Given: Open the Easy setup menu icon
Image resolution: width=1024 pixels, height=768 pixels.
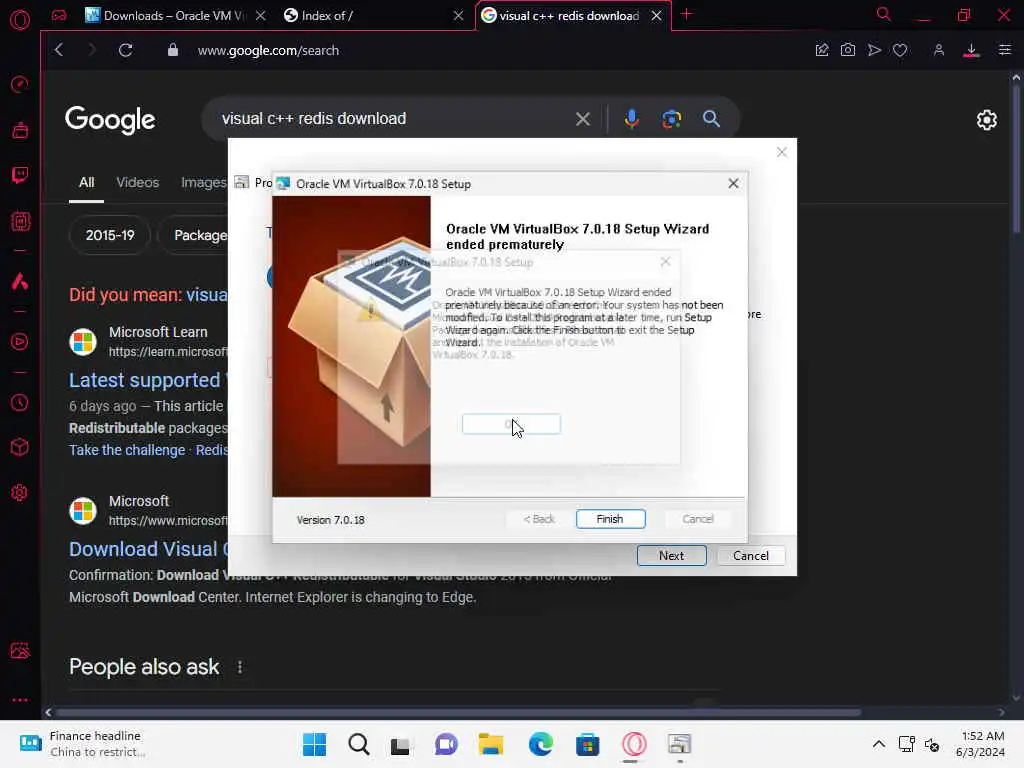Looking at the screenshot, I should pyautogui.click(x=1005, y=50).
